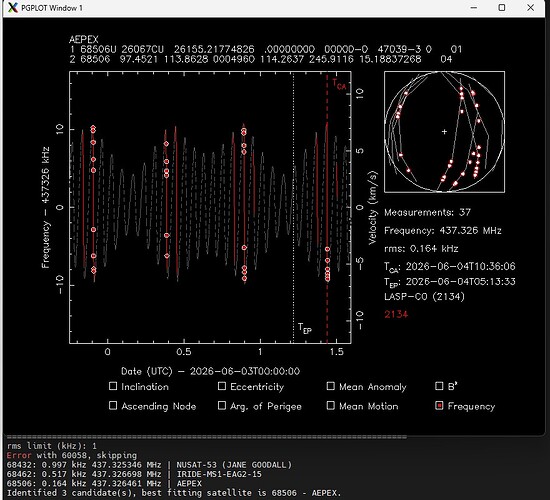Select TLE line 1 starting '1 68506U'
Screen dimensions: 550x500
point(266,49)
